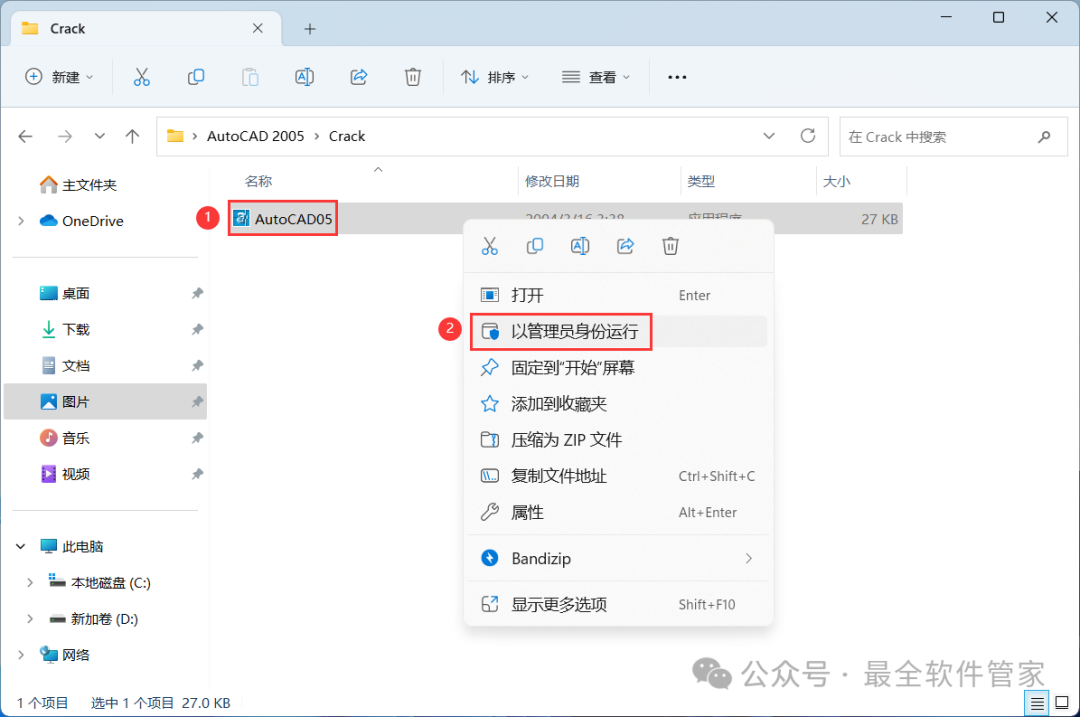Select the AutoCAD05 file
The width and height of the screenshot is (1080, 717).
point(283,219)
